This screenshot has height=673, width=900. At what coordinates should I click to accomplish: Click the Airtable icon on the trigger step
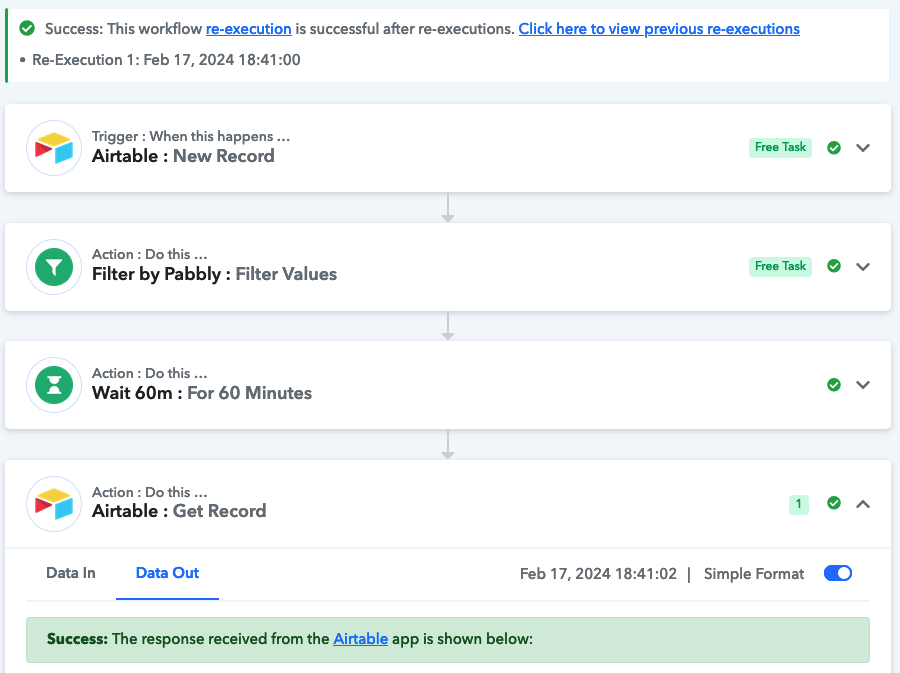coord(54,148)
